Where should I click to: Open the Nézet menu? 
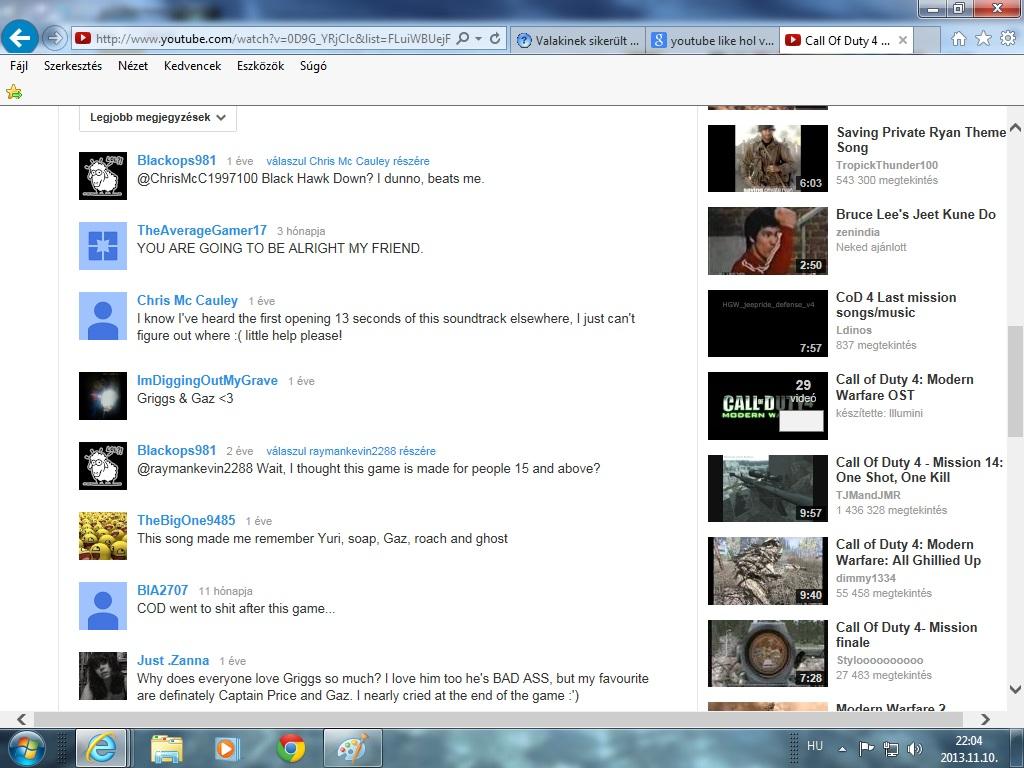coord(133,66)
